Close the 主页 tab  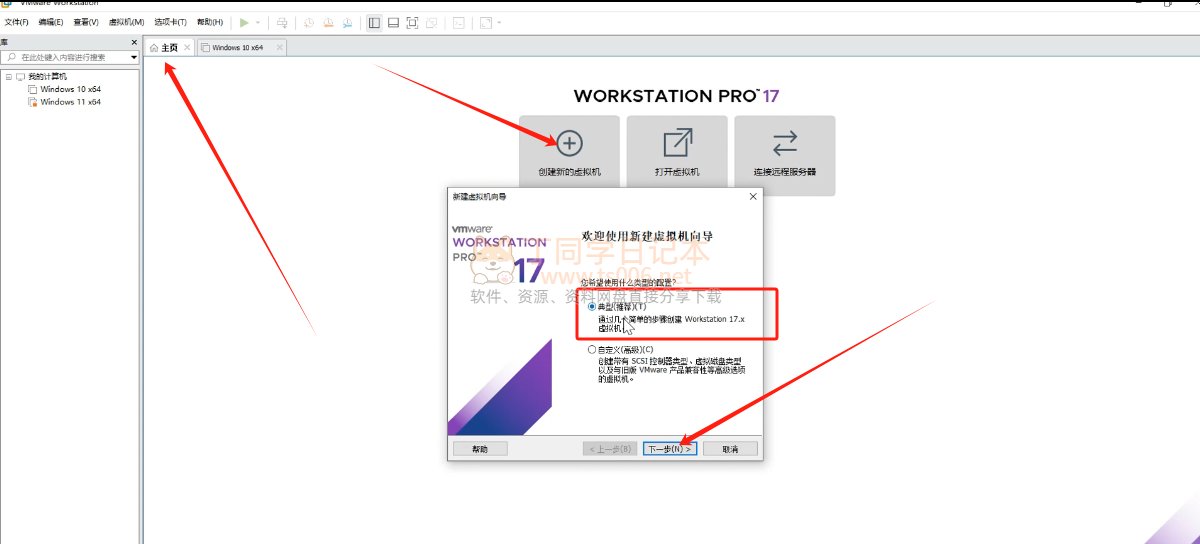click(187, 47)
